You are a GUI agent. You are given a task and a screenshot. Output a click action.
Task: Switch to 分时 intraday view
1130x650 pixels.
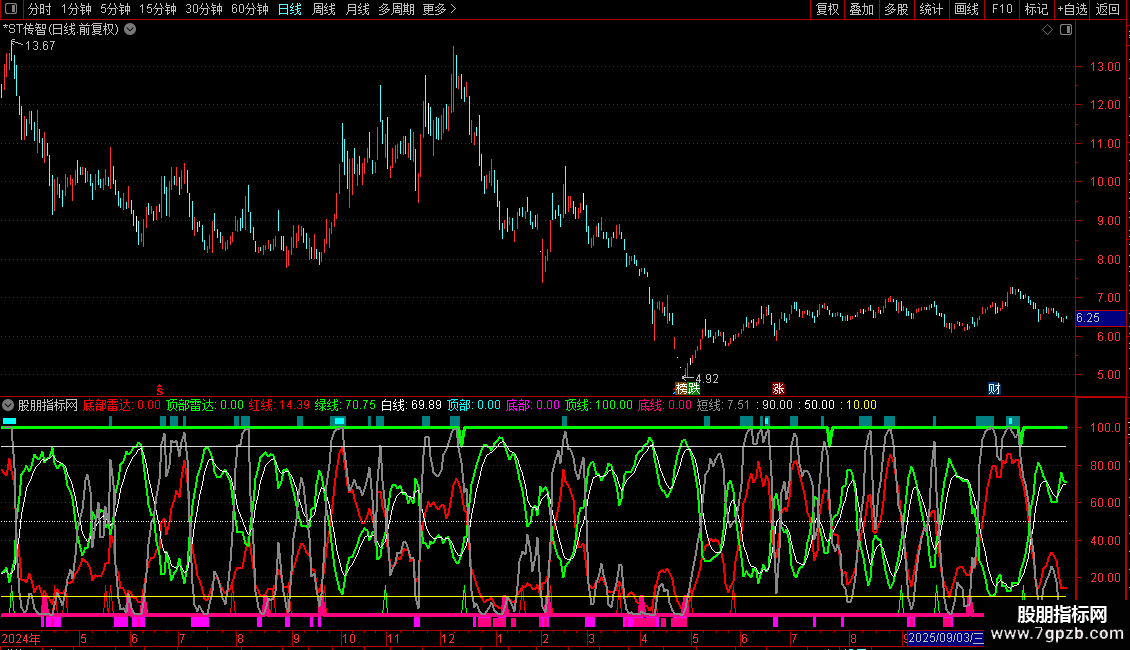[39, 9]
